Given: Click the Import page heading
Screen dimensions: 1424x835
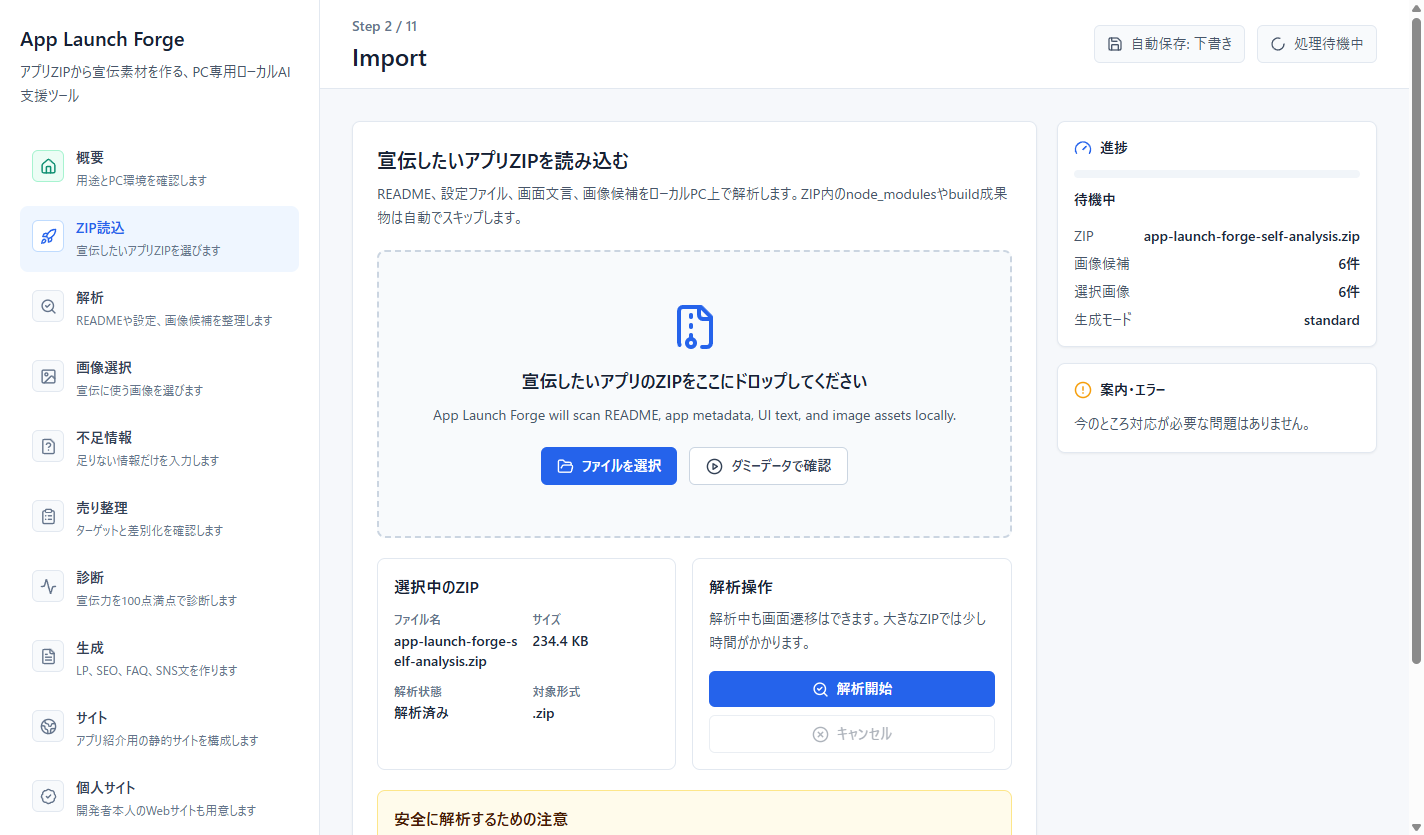Looking at the screenshot, I should tap(389, 58).
